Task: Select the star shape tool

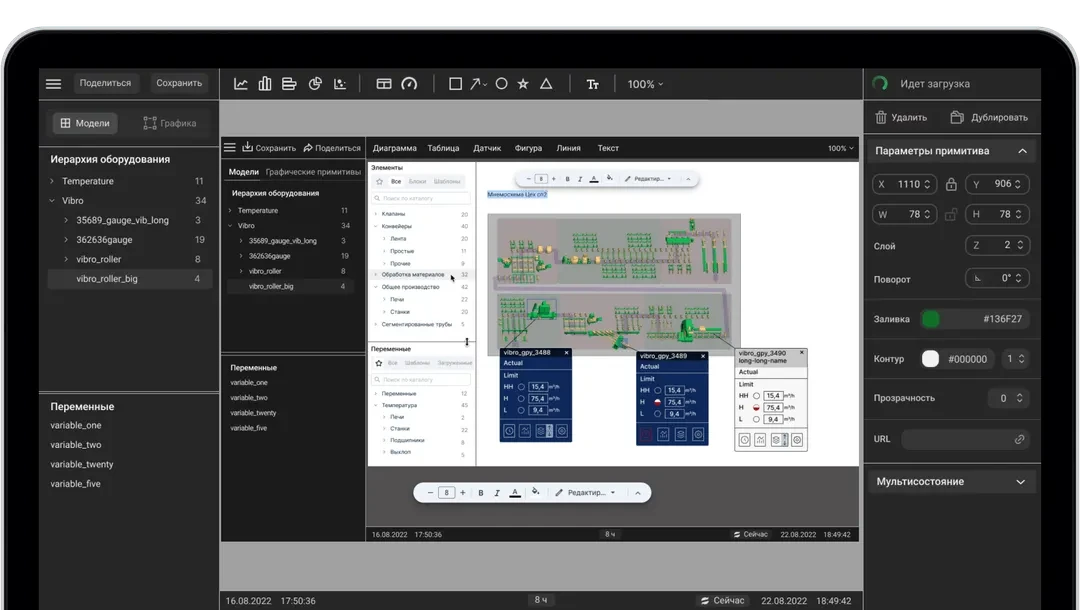Action: (523, 84)
